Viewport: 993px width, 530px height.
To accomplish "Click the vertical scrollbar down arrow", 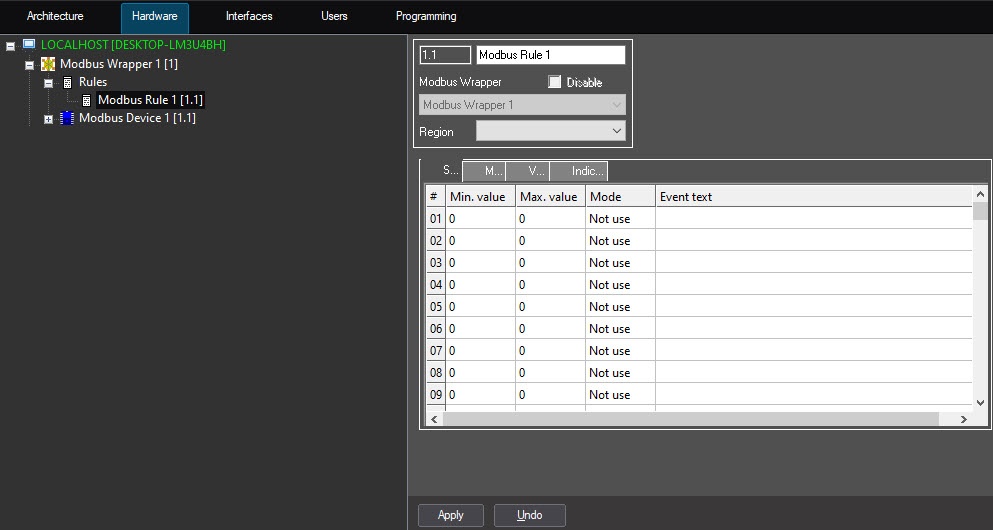I will [980, 403].
